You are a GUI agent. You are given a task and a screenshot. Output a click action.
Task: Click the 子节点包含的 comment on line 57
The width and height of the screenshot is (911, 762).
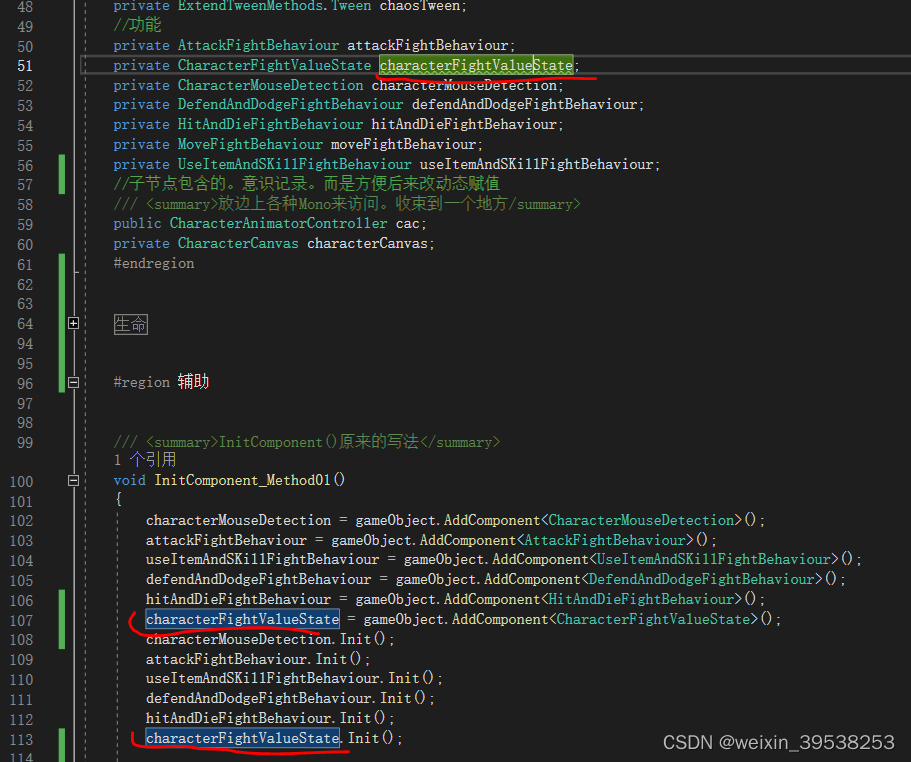coord(306,184)
